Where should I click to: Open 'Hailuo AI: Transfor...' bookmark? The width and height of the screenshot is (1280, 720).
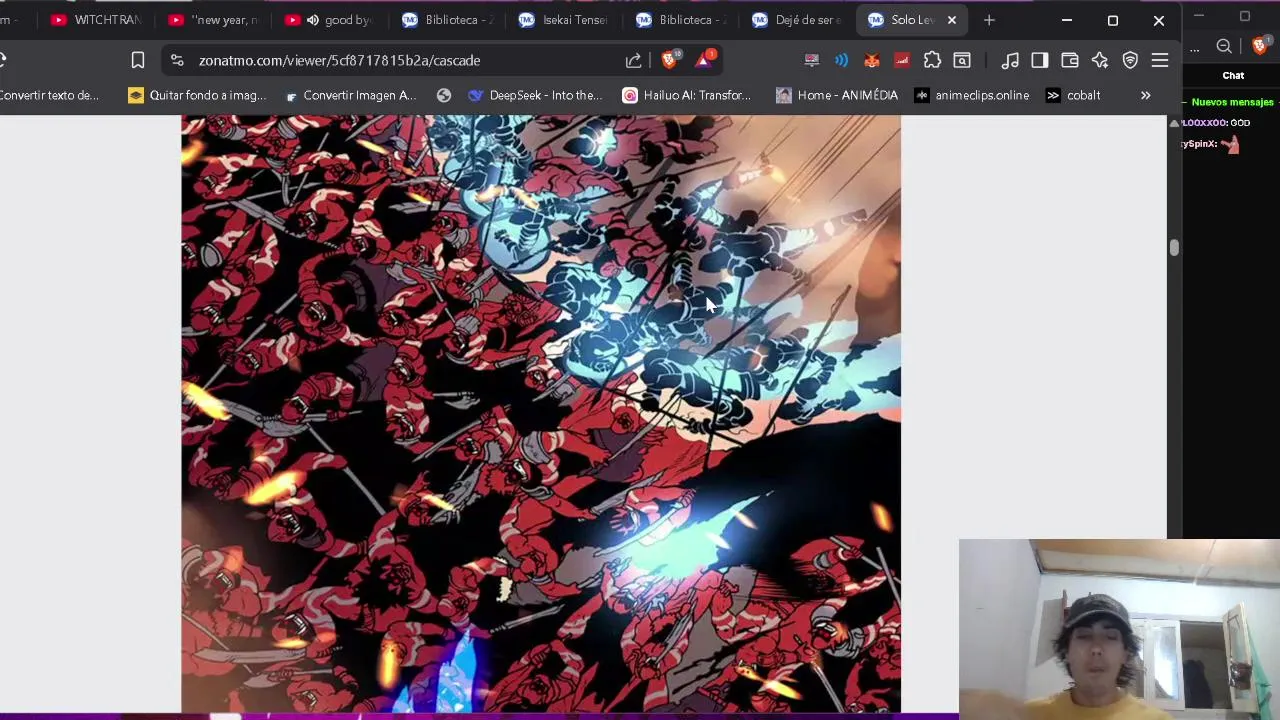point(687,95)
